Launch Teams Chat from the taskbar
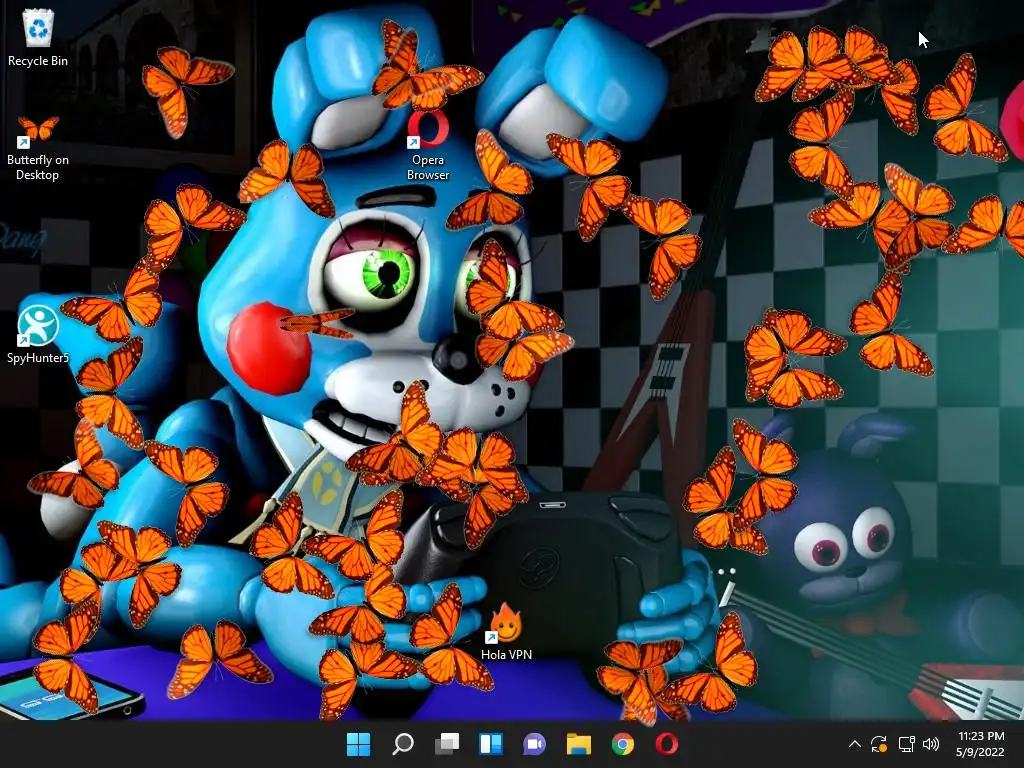The width and height of the screenshot is (1024, 768). 534,744
